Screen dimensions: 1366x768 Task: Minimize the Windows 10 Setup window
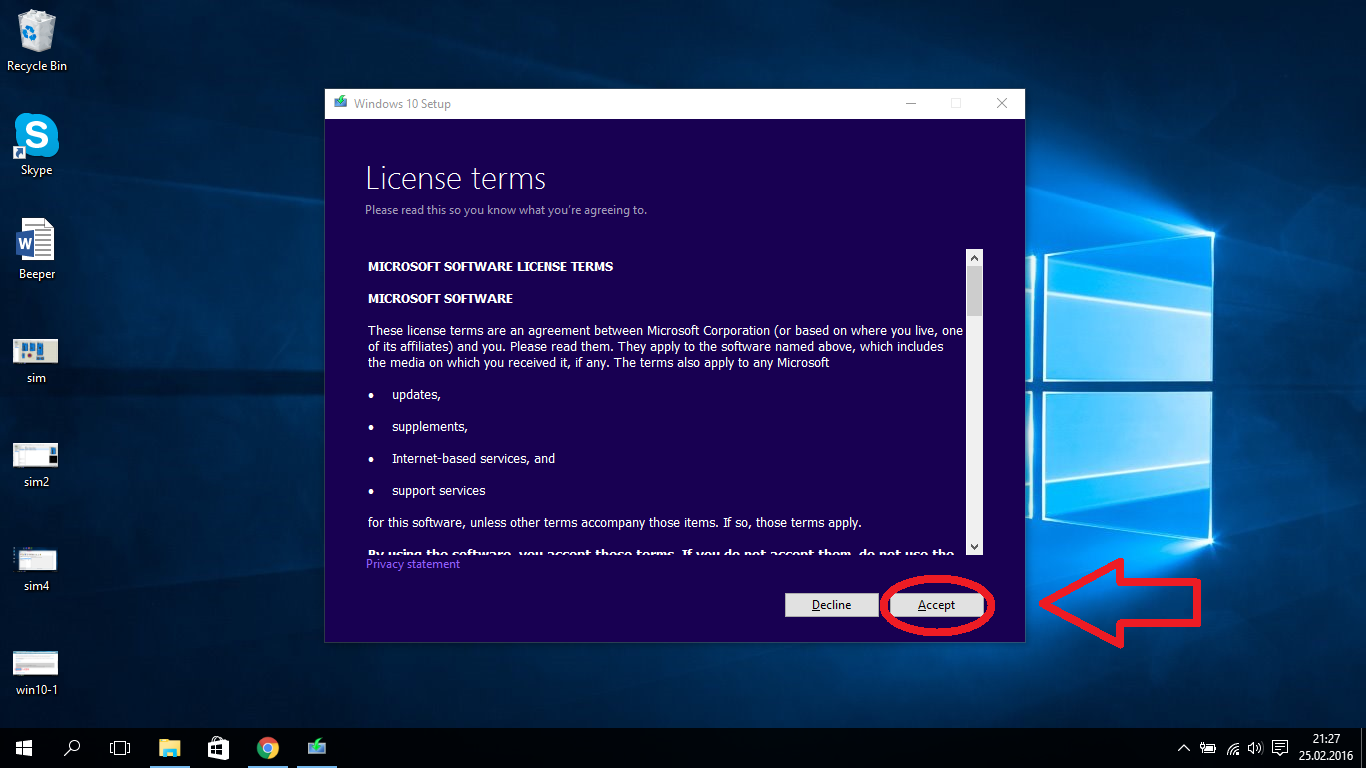point(910,103)
